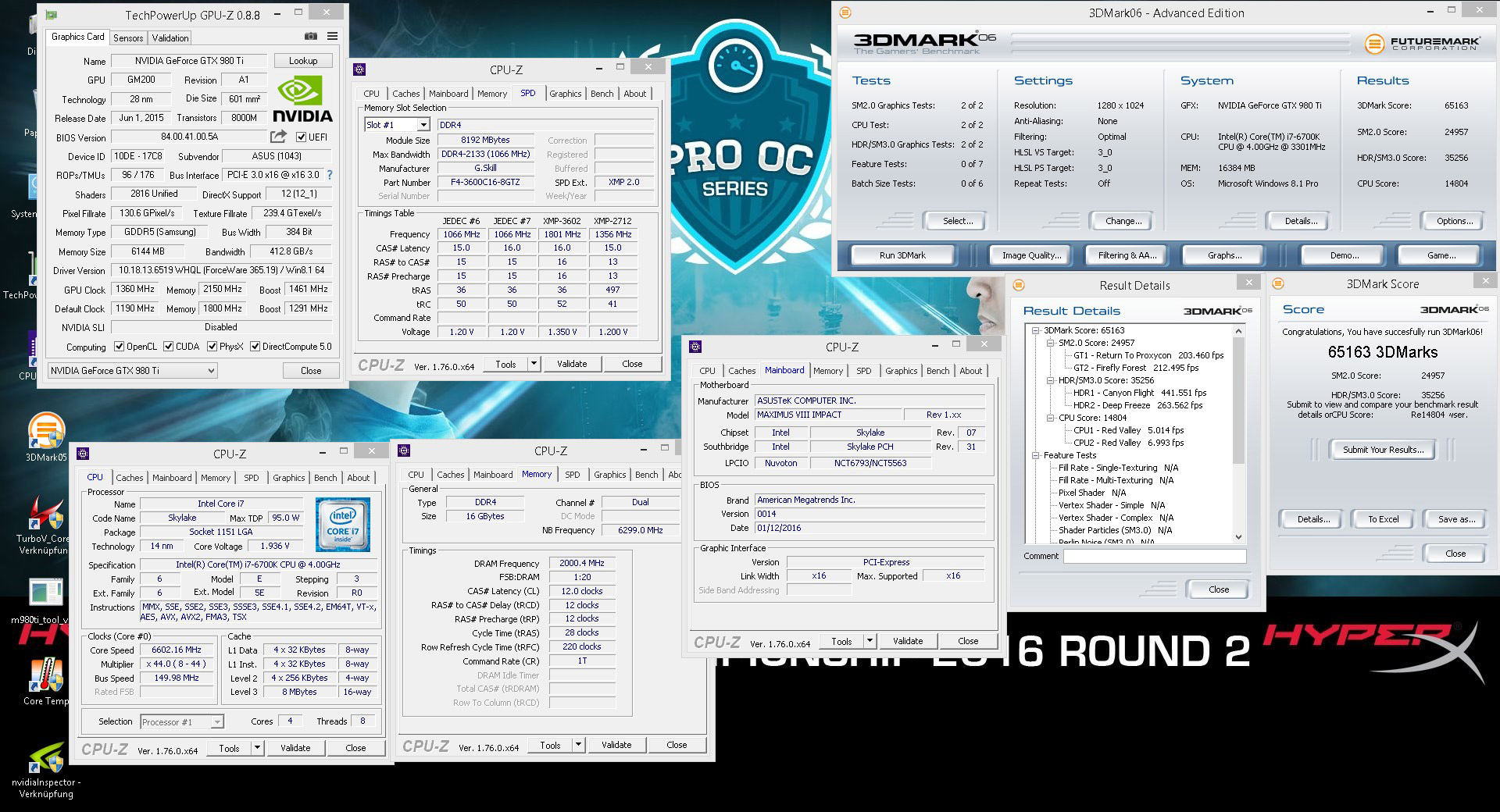Open the nvidiaInspector desktop shortcut

[46, 770]
